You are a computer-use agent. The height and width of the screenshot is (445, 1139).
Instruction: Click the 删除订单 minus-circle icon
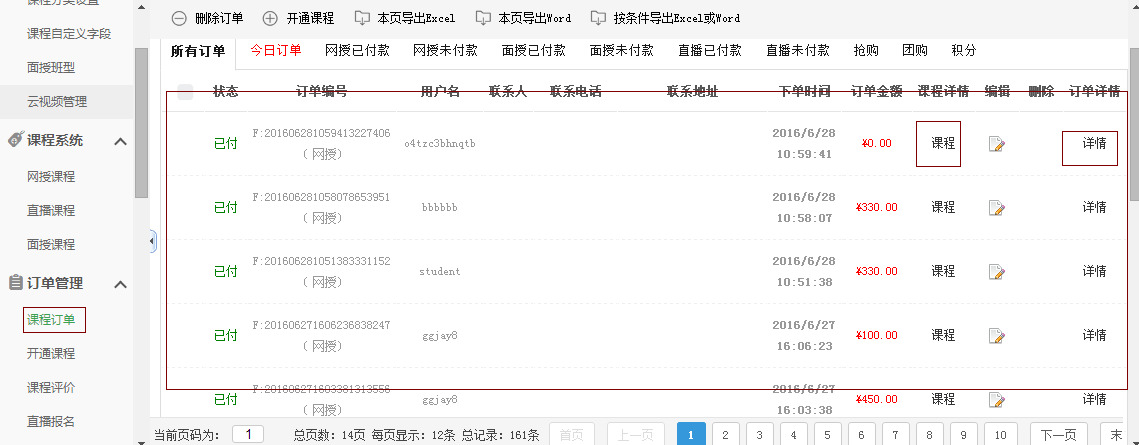coord(179,18)
